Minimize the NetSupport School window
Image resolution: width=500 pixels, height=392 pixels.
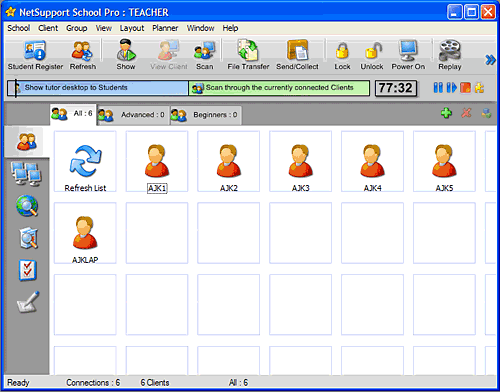click(454, 12)
